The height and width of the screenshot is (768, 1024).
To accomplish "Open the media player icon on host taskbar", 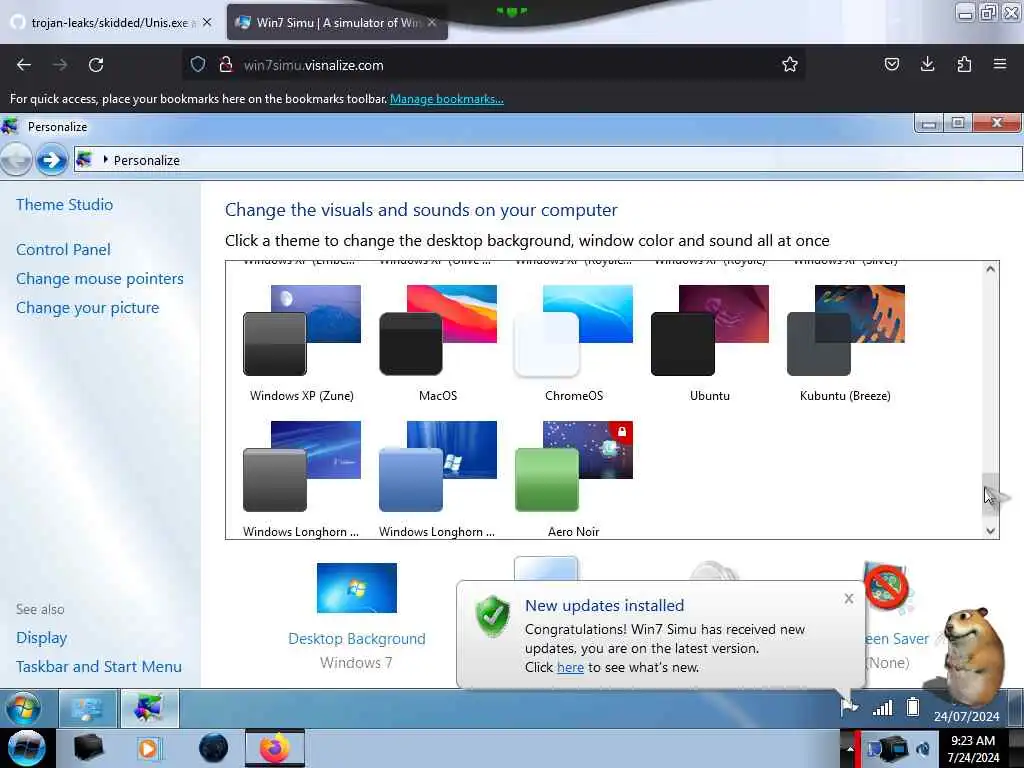I will 149,748.
